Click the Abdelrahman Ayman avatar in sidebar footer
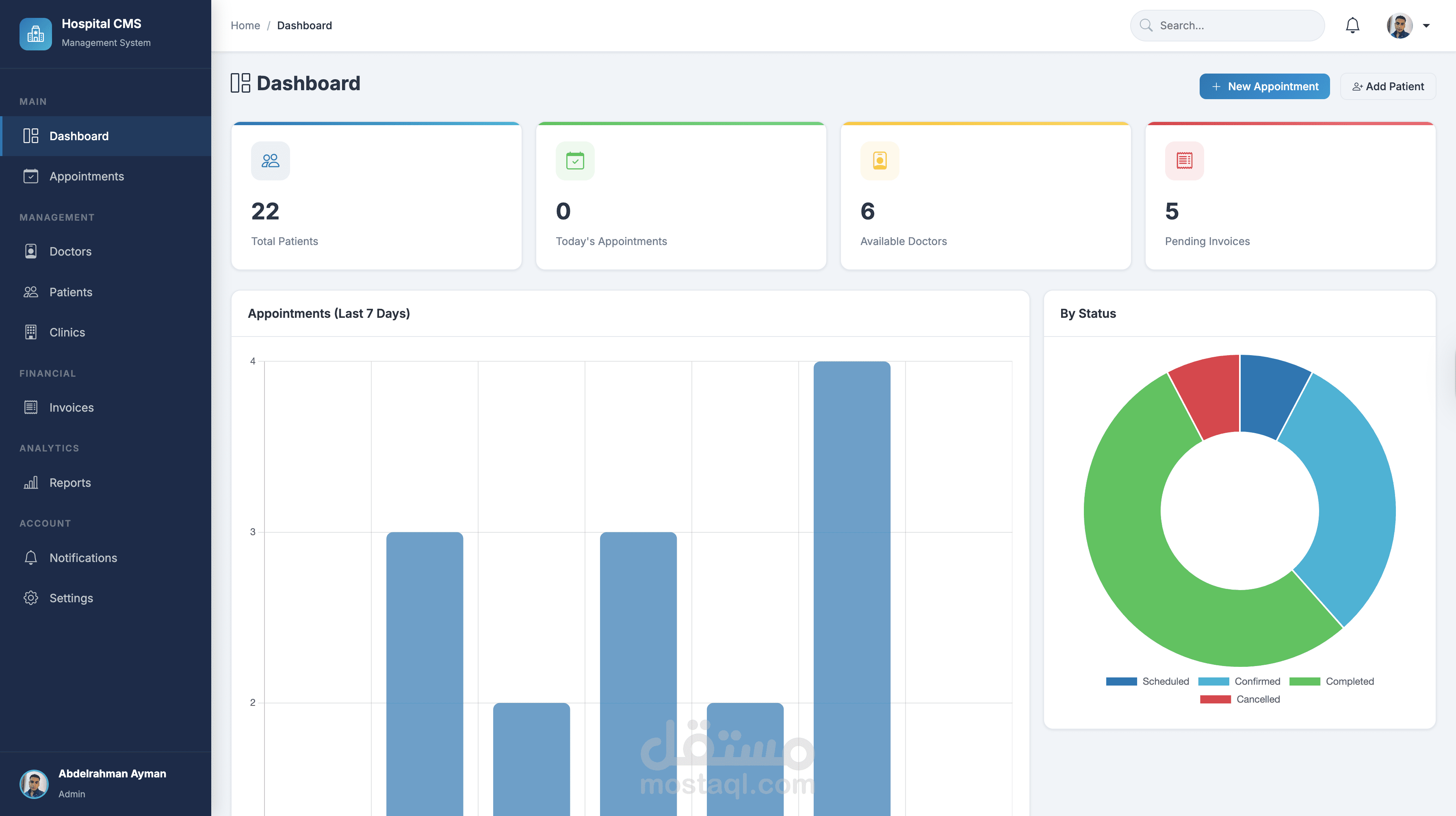Viewport: 1456px width, 816px height. point(34,784)
